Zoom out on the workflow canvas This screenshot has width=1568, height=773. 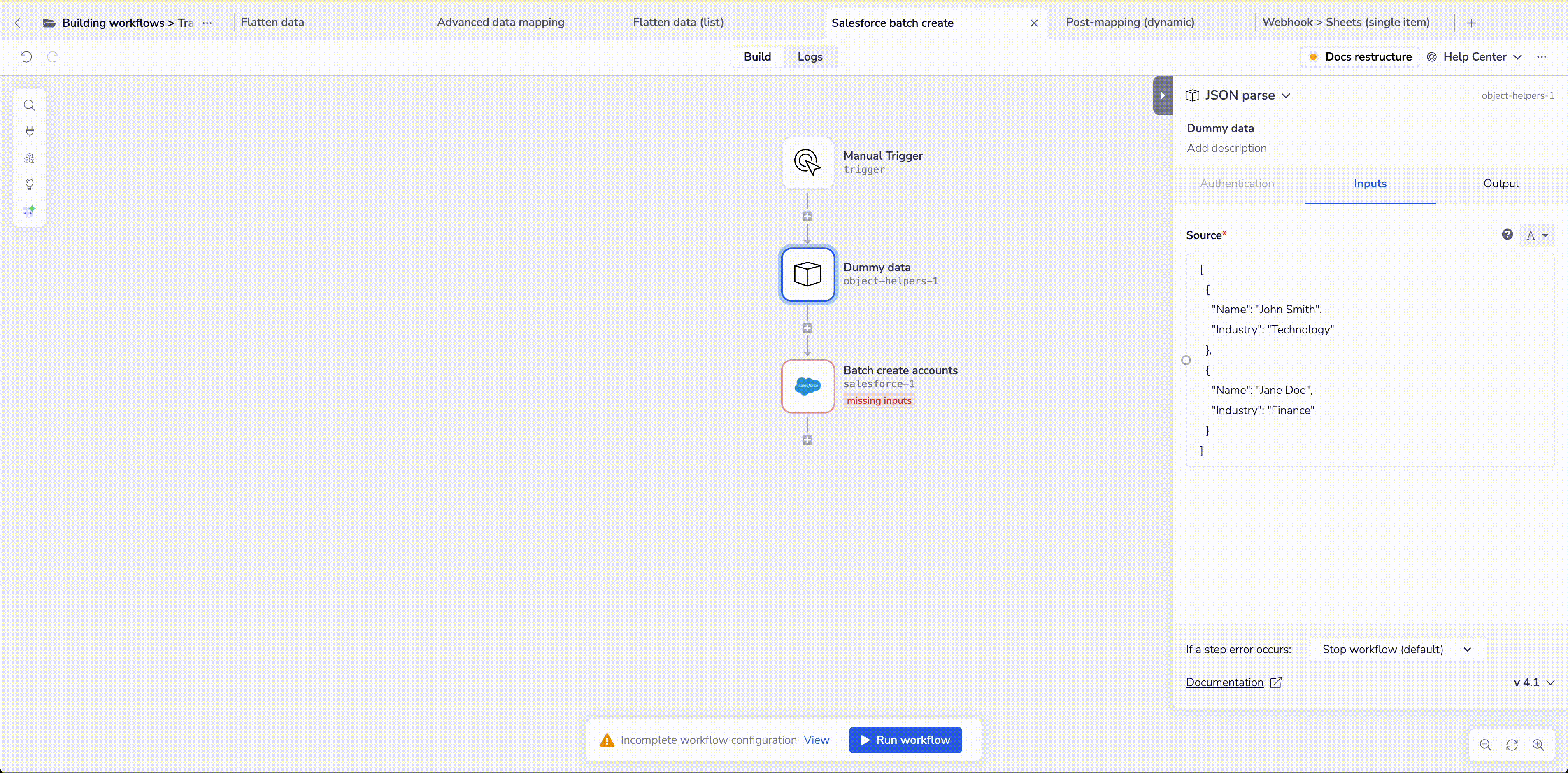tap(1485, 745)
